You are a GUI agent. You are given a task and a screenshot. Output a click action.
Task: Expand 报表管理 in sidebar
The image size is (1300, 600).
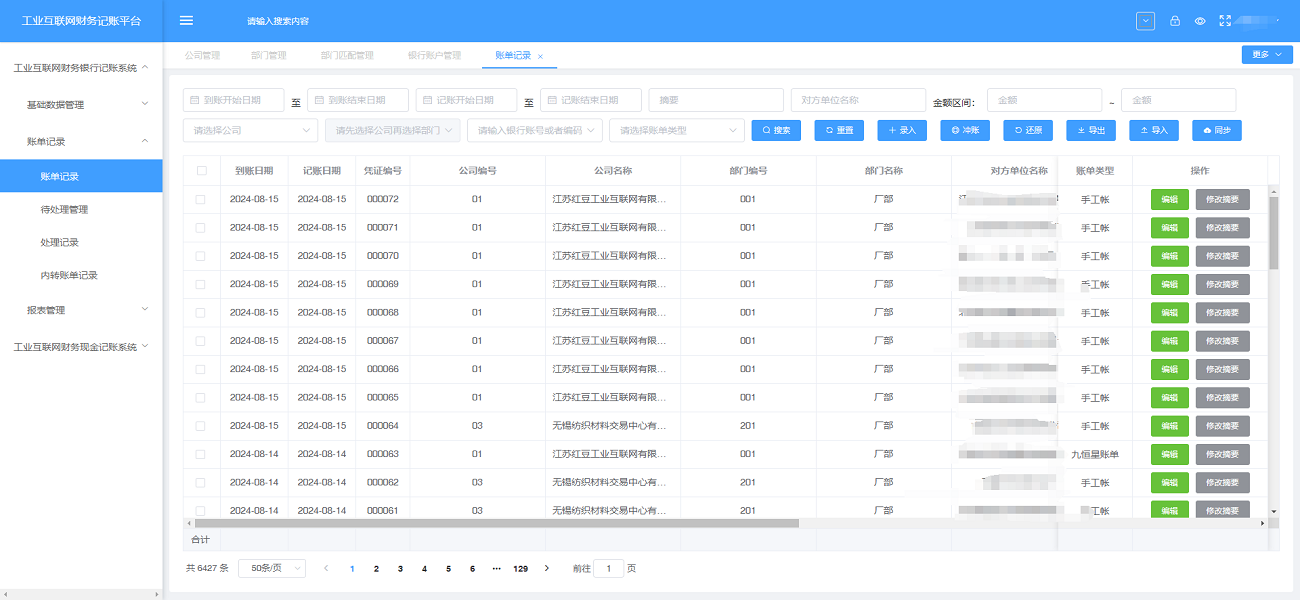coord(81,310)
